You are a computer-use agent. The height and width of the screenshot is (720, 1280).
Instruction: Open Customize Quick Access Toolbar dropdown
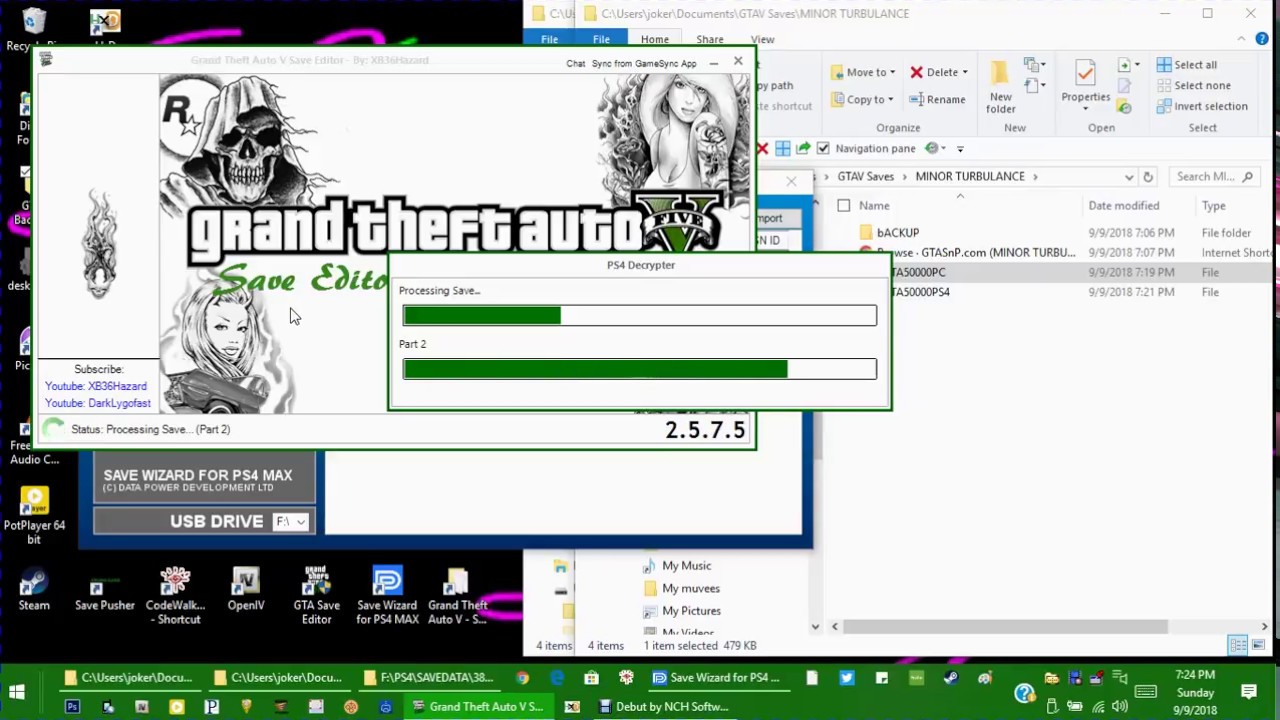959,149
